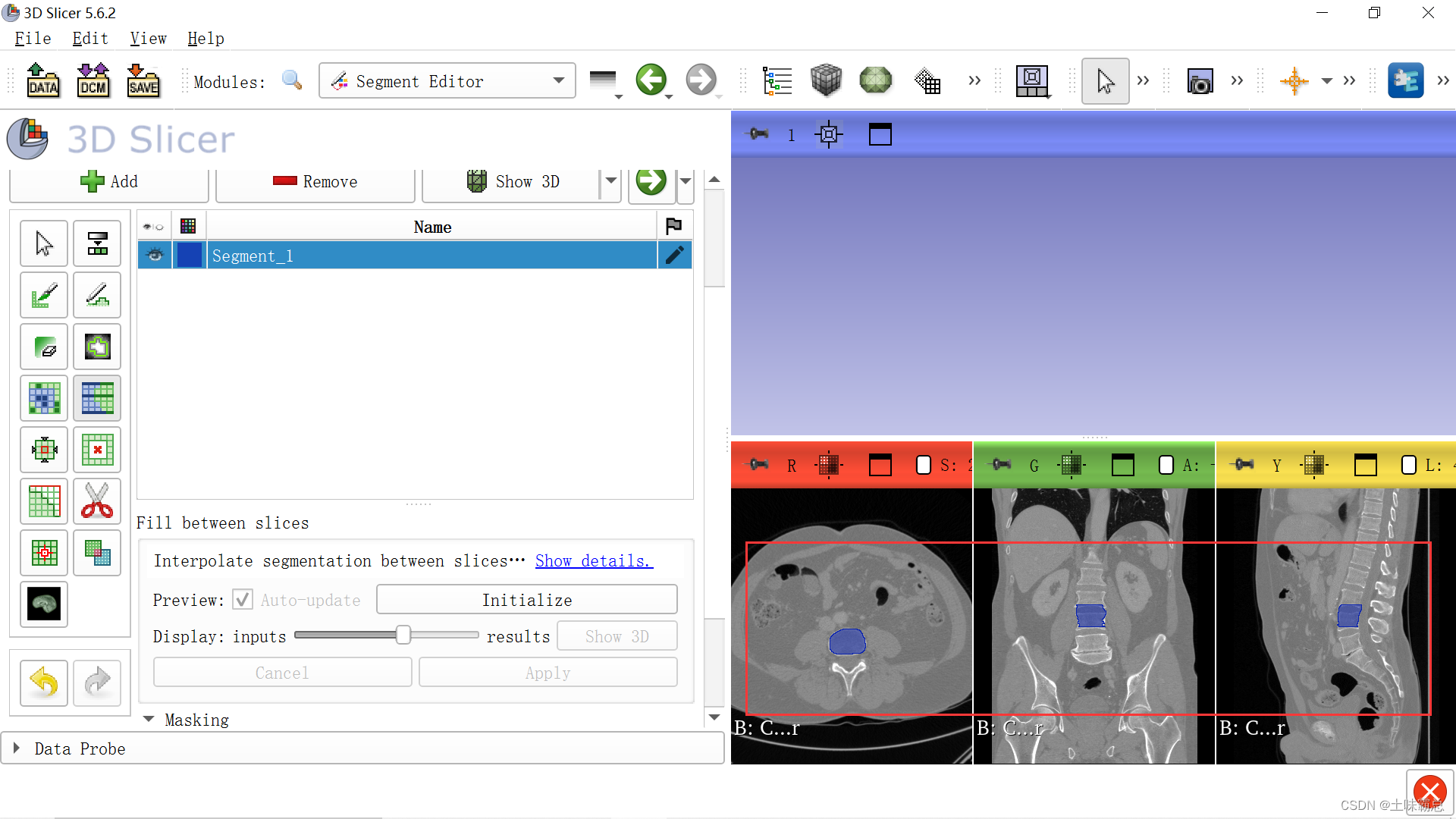Expand the Data Probe panel
1456x819 pixels.
tap(17, 748)
